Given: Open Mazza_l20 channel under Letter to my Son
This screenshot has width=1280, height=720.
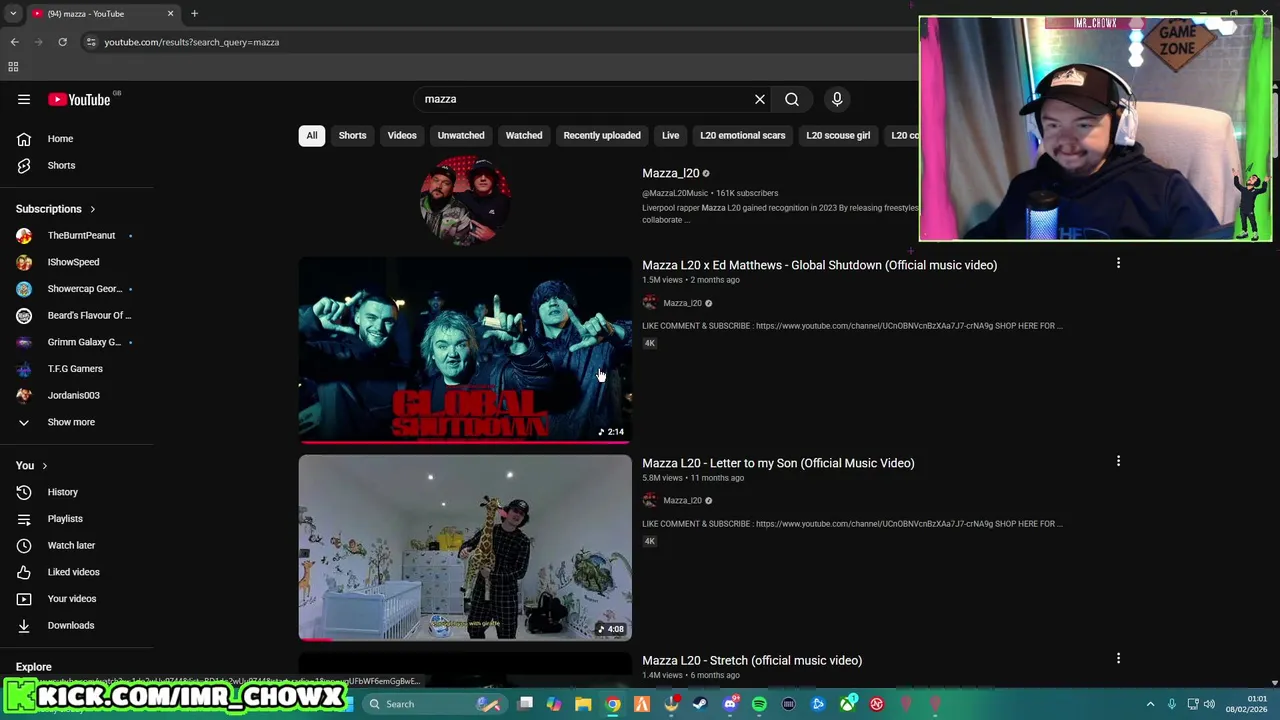Looking at the screenshot, I should (682, 500).
